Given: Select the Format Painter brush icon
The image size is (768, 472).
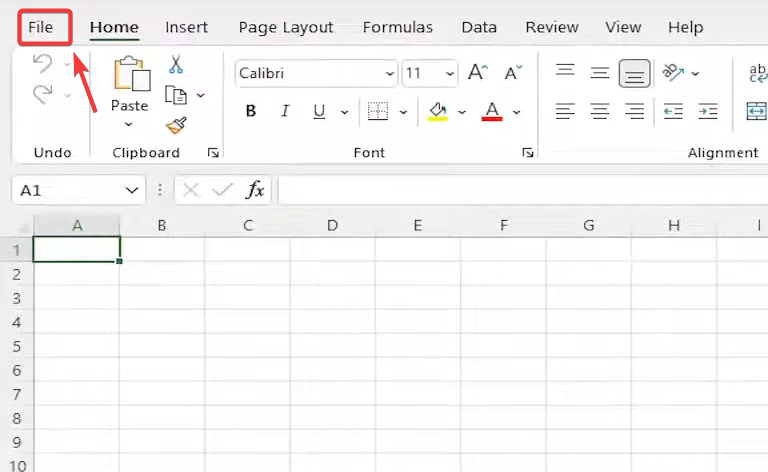Looking at the screenshot, I should 176,125.
